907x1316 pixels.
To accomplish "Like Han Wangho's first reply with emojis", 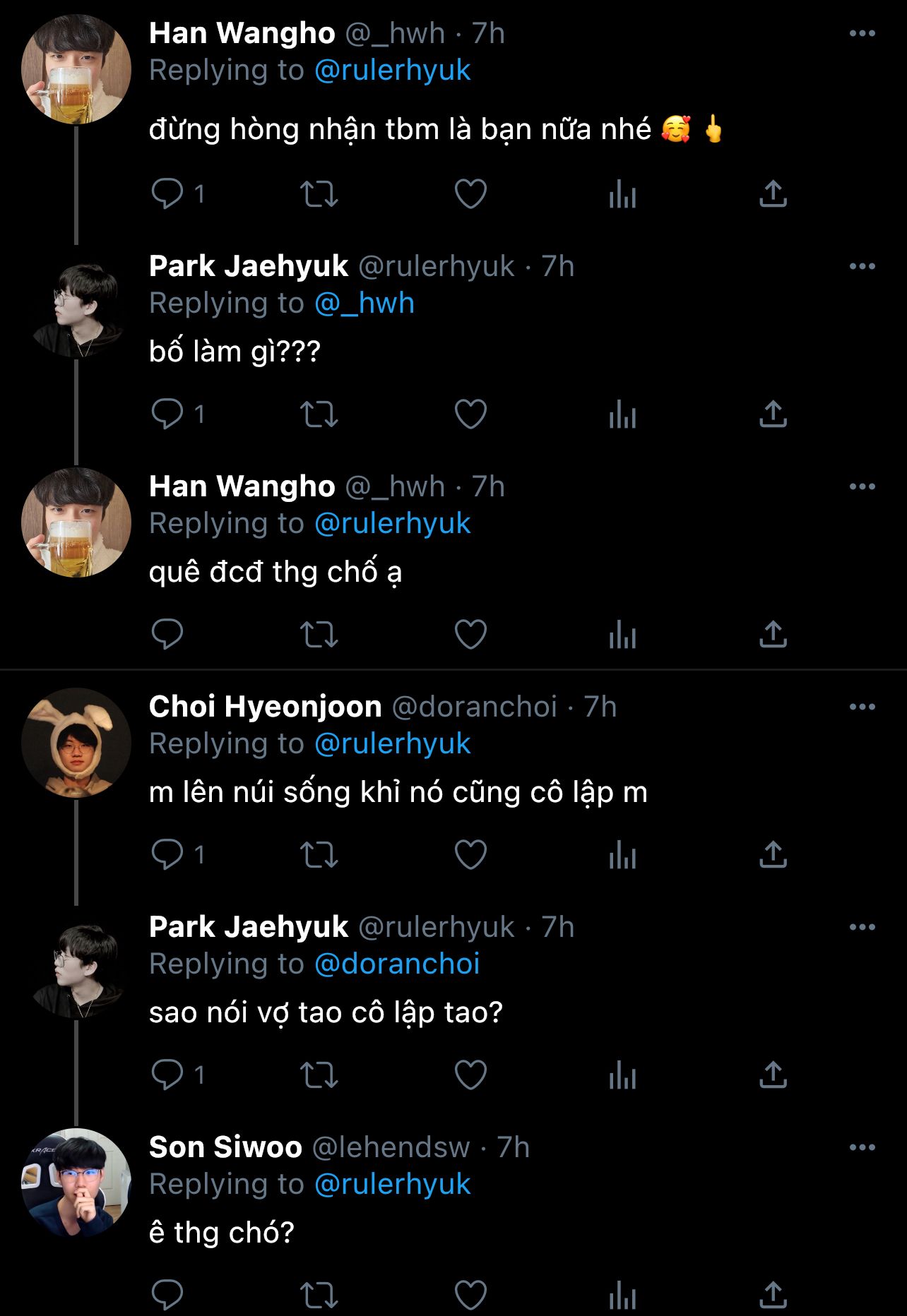I will tap(470, 193).
